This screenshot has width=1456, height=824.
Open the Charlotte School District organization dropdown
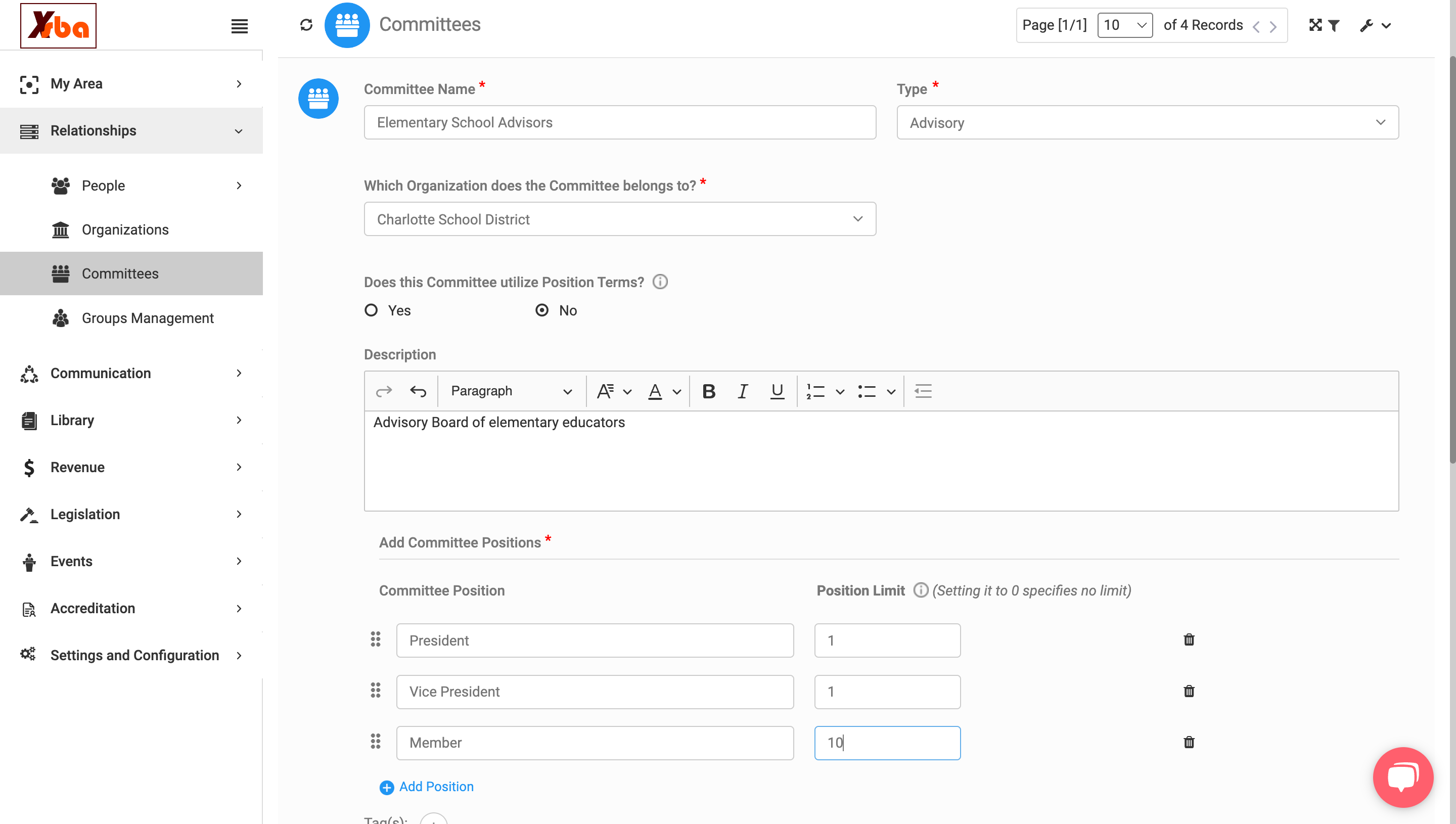coord(620,219)
